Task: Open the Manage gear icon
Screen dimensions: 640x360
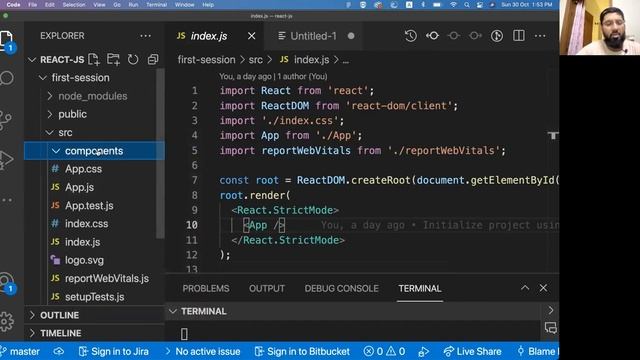Action: point(7,322)
